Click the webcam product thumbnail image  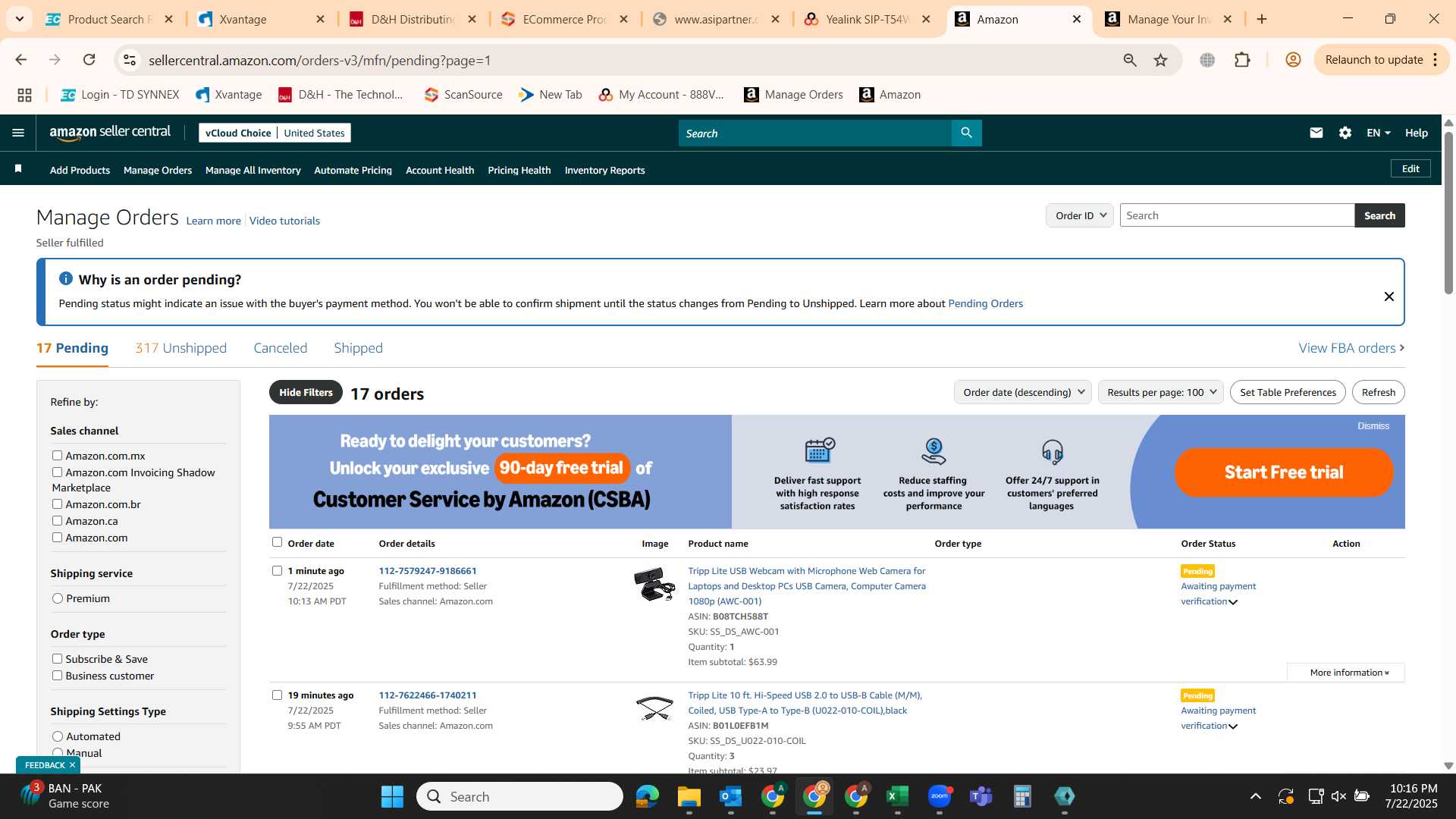(x=654, y=584)
